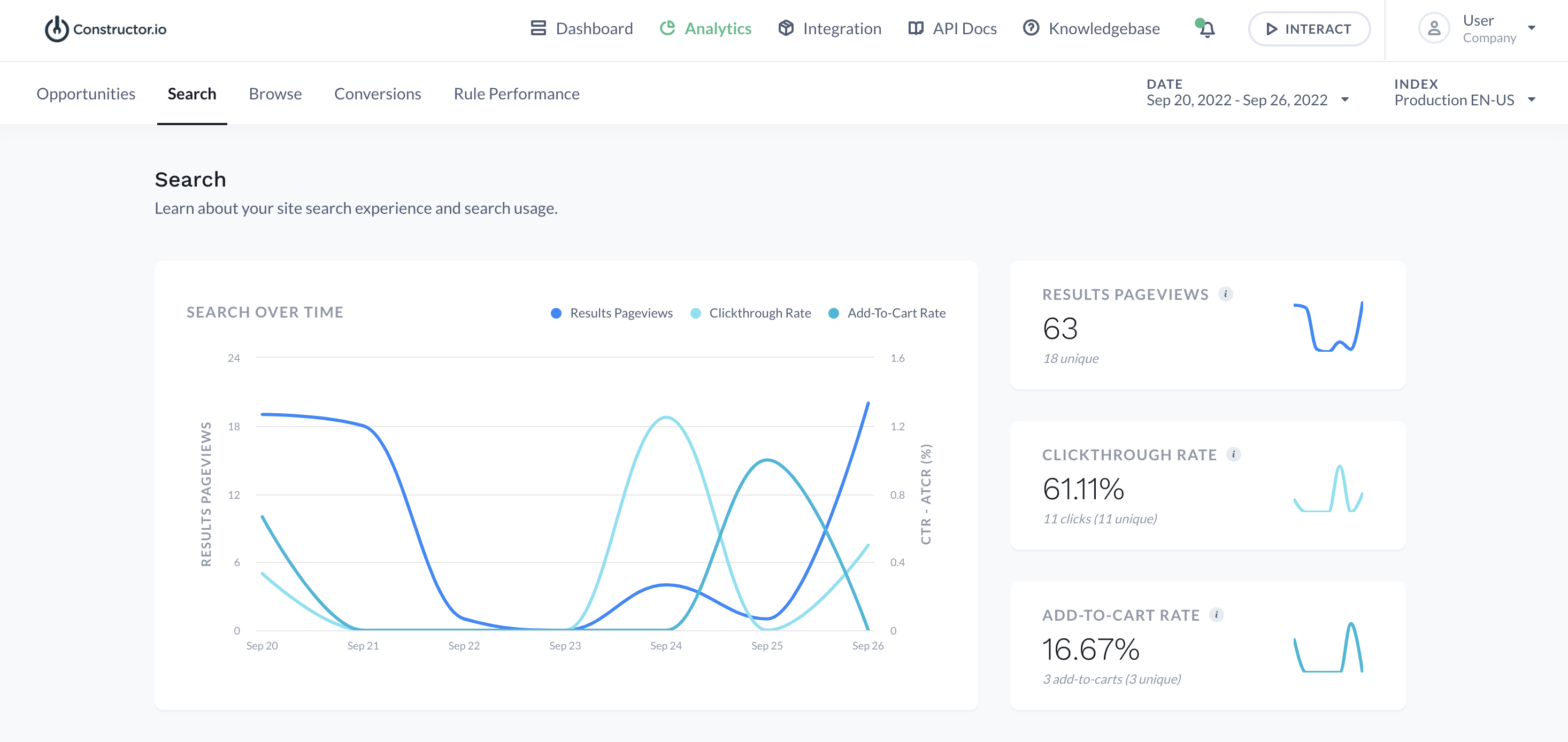Click '3 add-to-carts (3 unique)' text
The image size is (1568, 742).
1112,679
